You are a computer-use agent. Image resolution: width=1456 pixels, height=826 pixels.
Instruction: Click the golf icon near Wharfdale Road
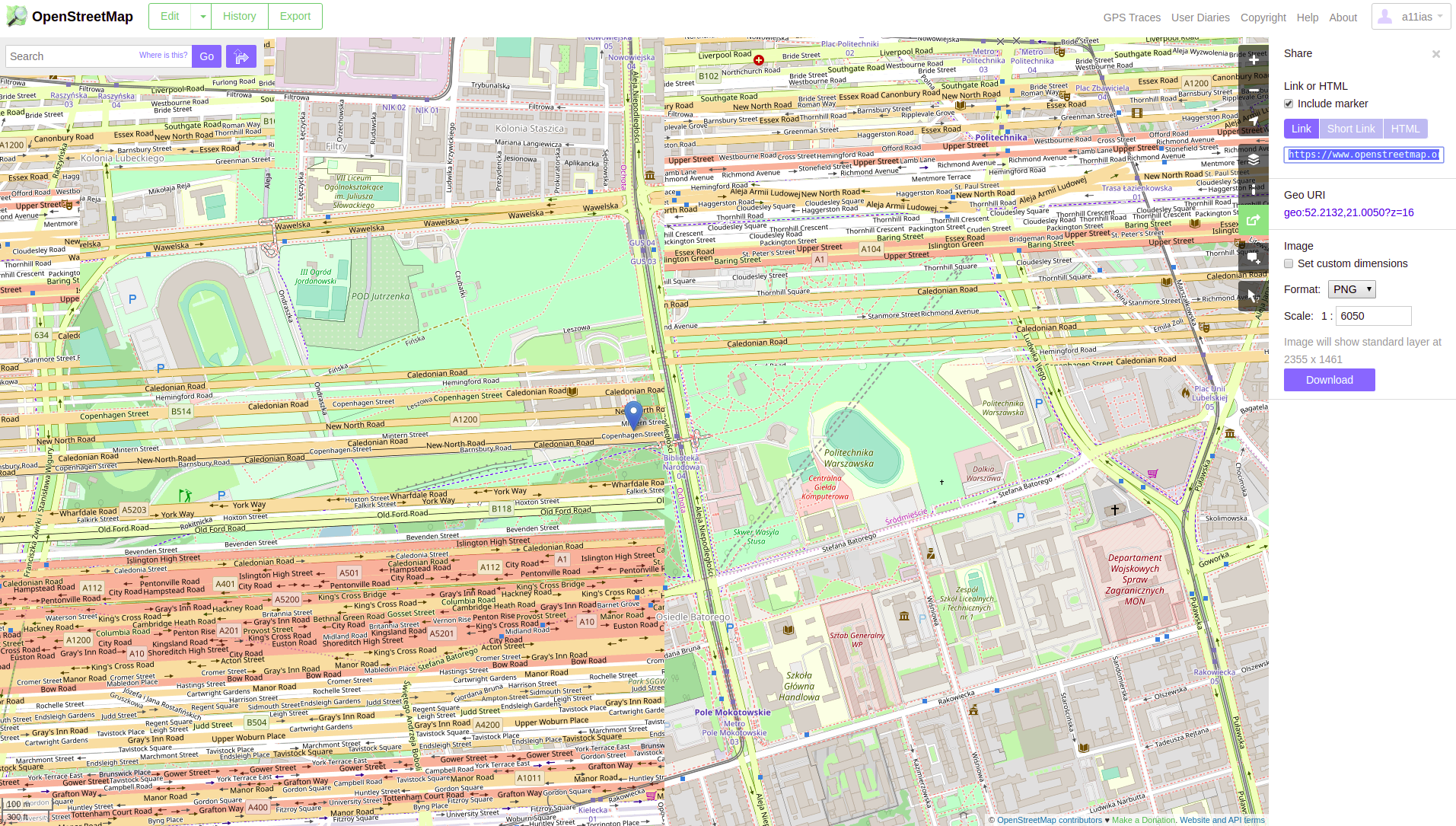point(185,496)
